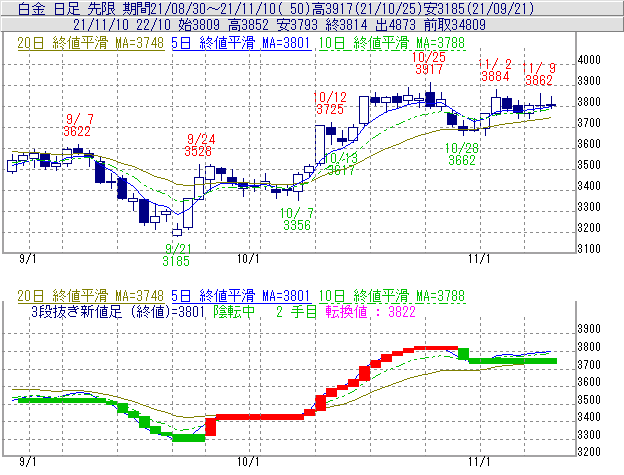
Task: Click the 9/1 date label under the upper chart
Action: pyautogui.click(x=28, y=259)
